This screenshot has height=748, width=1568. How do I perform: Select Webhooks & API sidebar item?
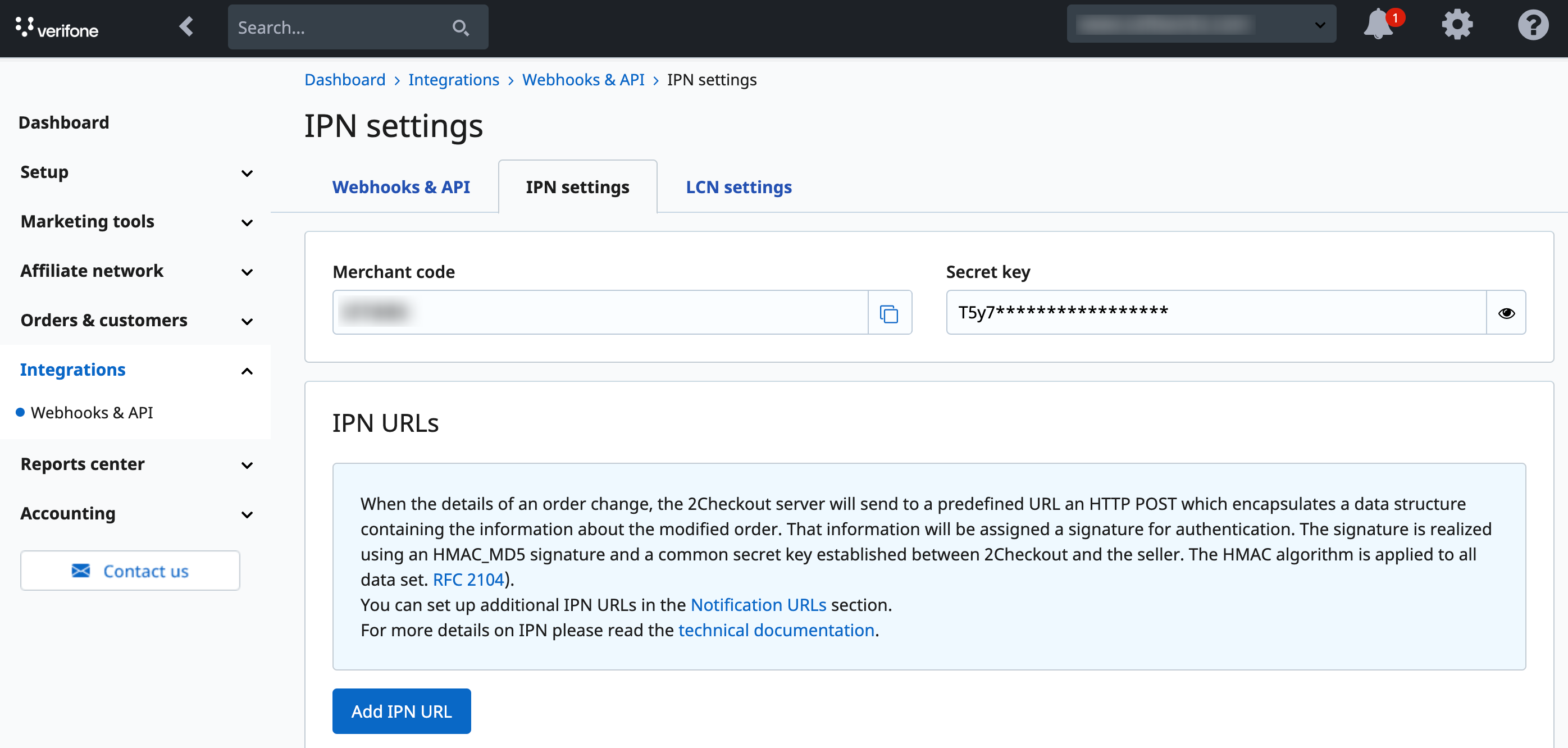coord(92,413)
